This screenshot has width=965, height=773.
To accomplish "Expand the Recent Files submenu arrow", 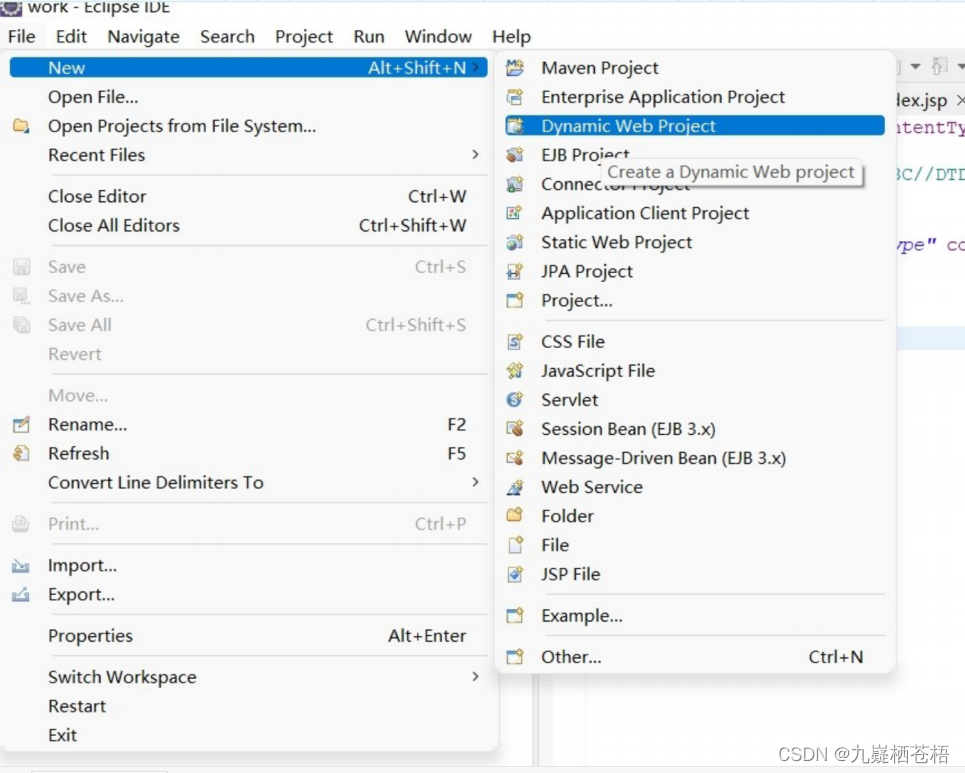I will coord(475,154).
